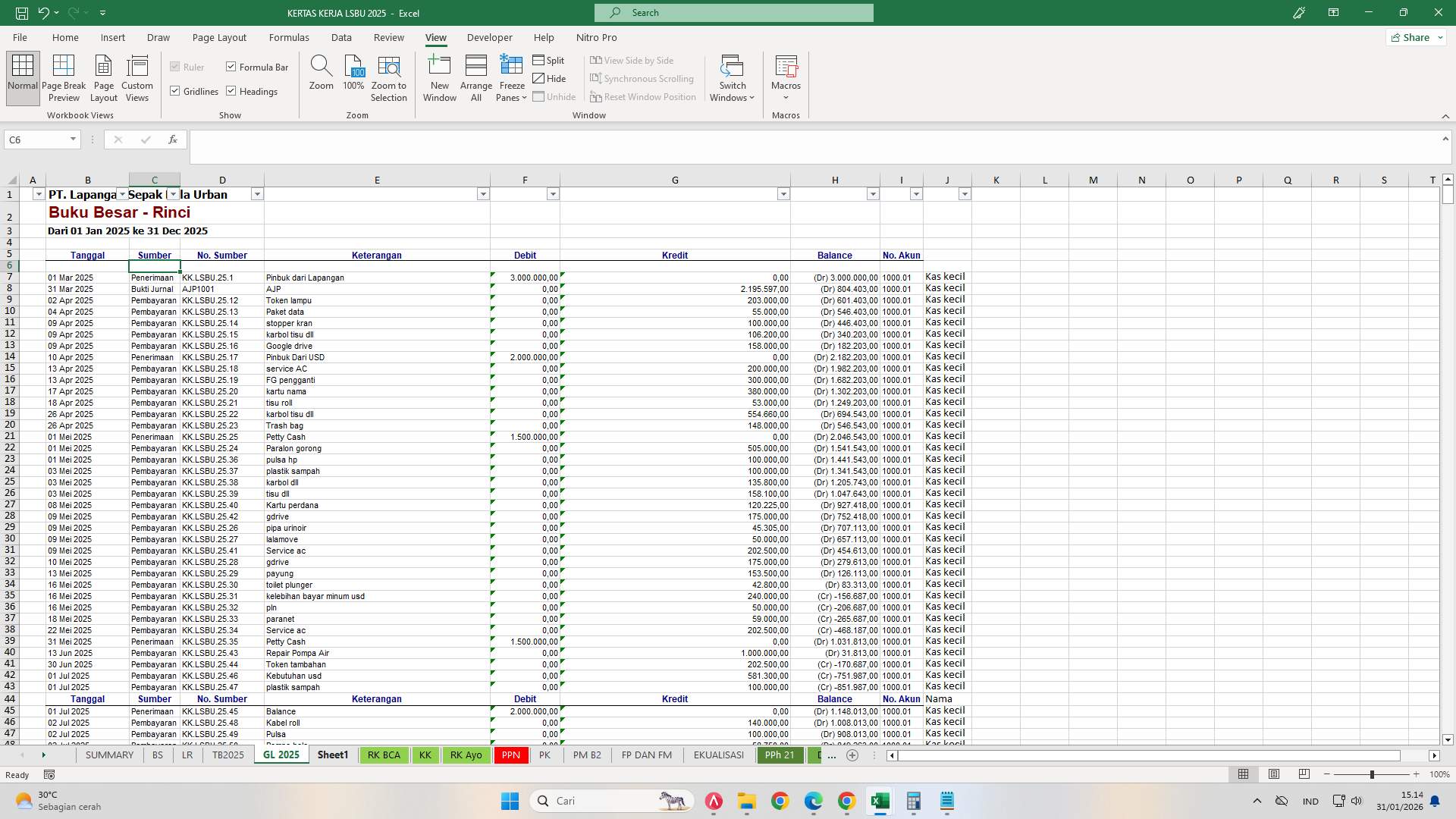Uncheck the Headings checkbox
This screenshot has width=1456, height=819.
[x=231, y=91]
